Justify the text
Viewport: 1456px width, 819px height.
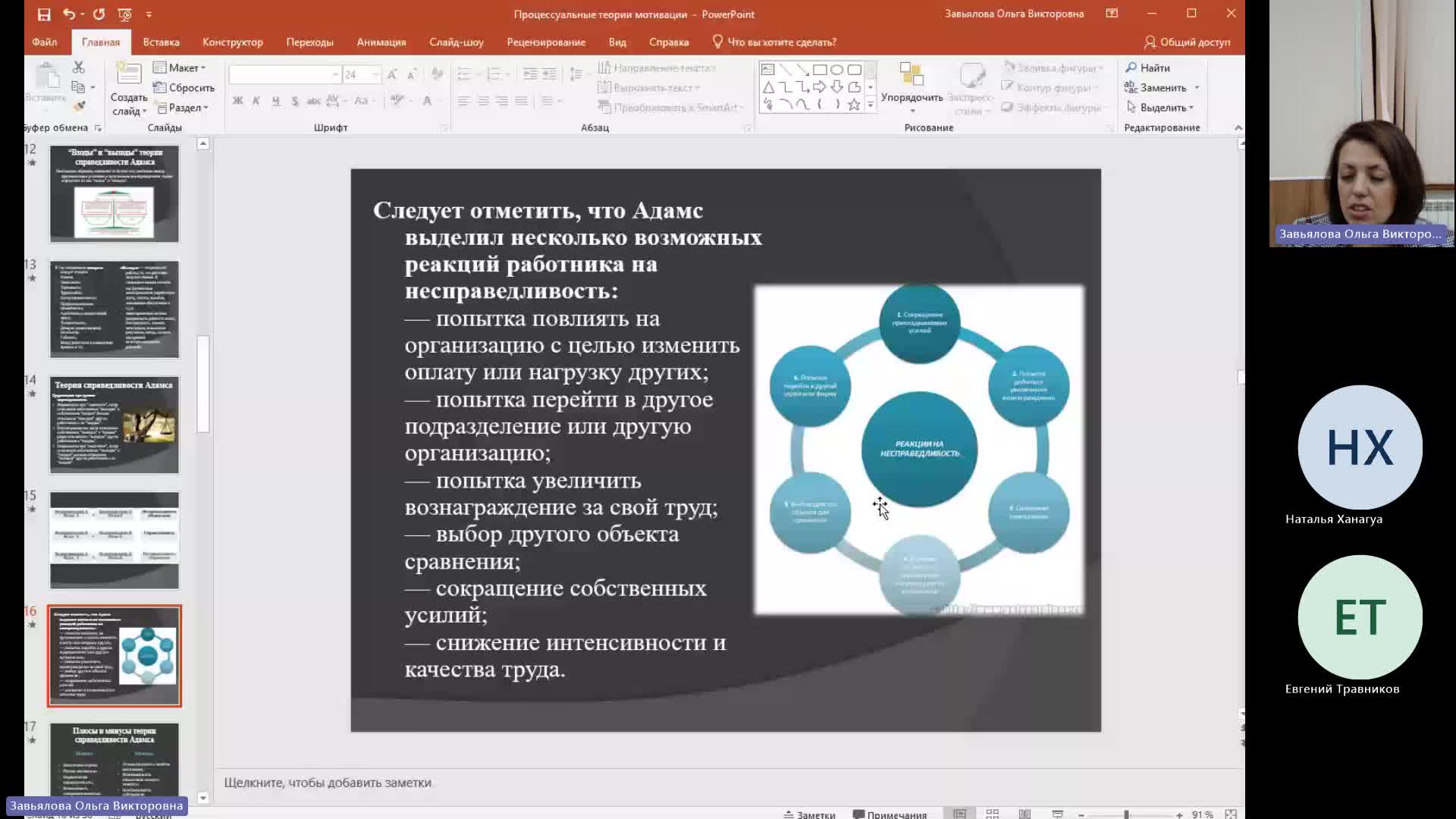click(521, 100)
